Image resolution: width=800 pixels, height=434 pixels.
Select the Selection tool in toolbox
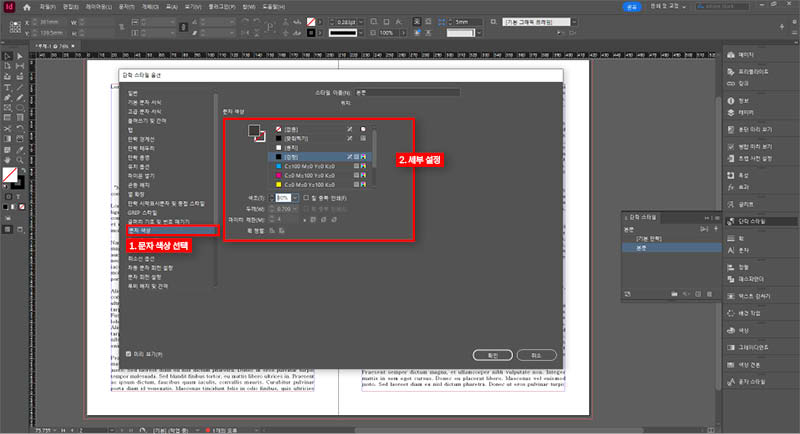8,57
